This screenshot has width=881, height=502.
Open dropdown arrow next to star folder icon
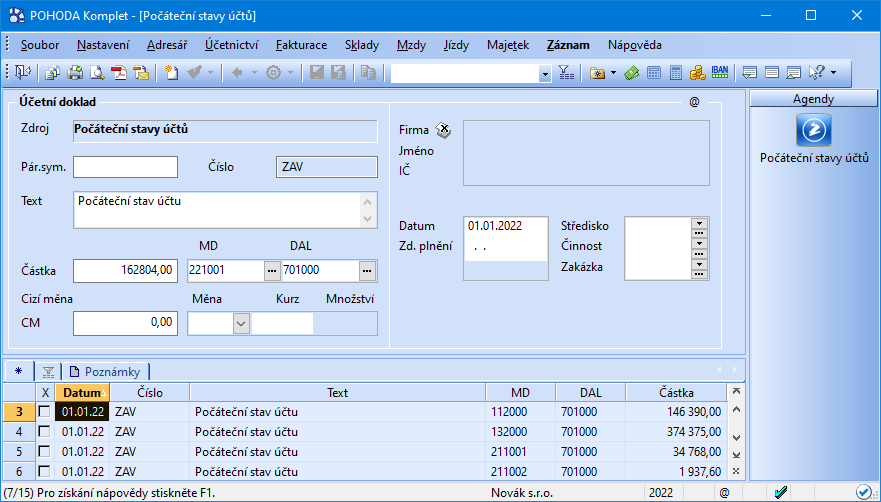613,73
